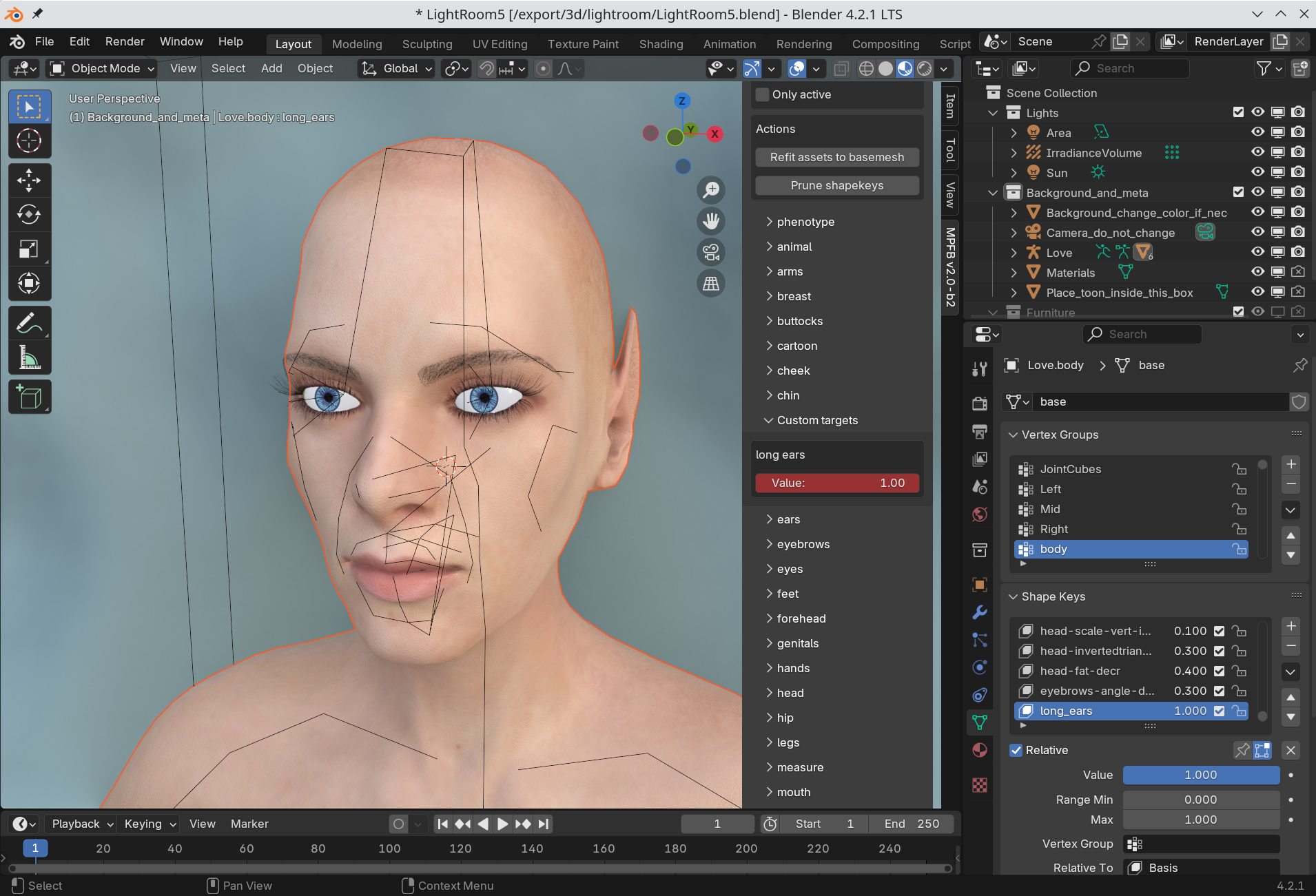Remove the selected vertex group with minus
This screenshot has height=896, width=1316.
pyautogui.click(x=1291, y=484)
